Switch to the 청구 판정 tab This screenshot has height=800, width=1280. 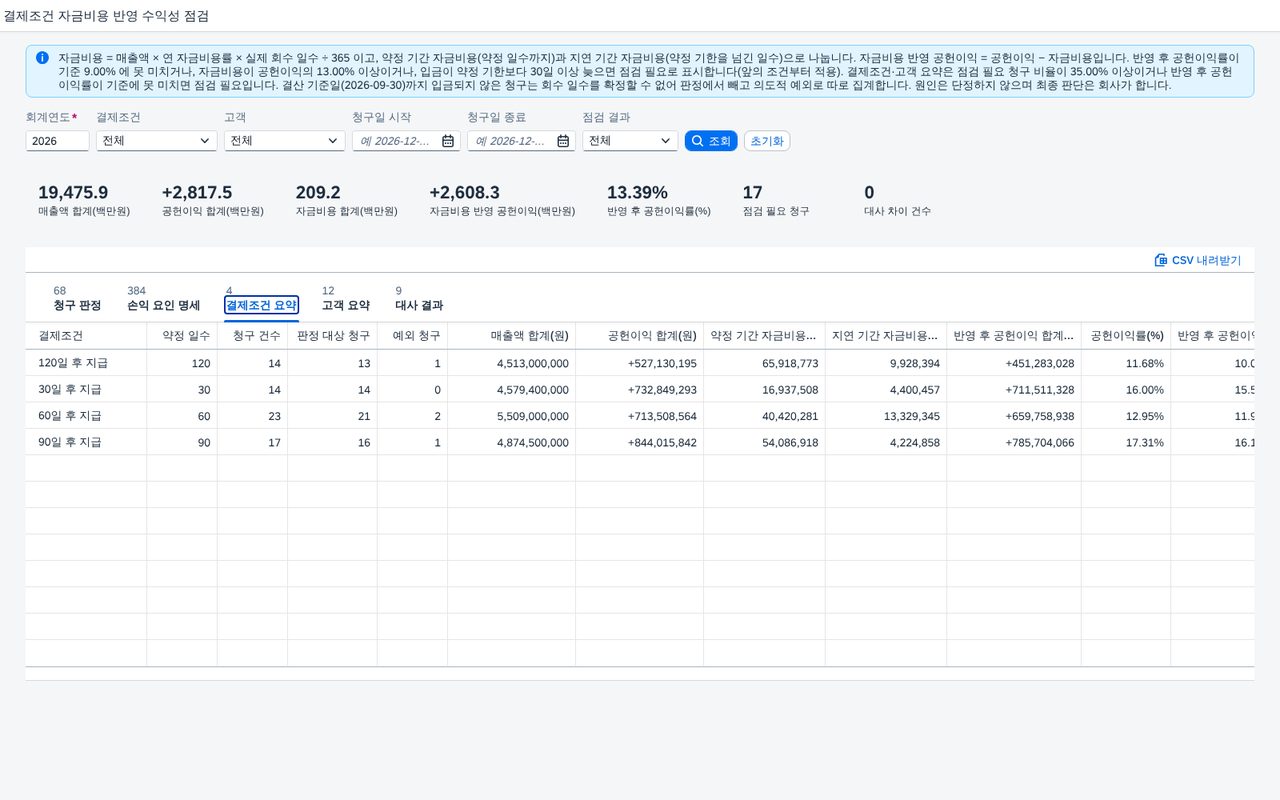tap(77, 305)
